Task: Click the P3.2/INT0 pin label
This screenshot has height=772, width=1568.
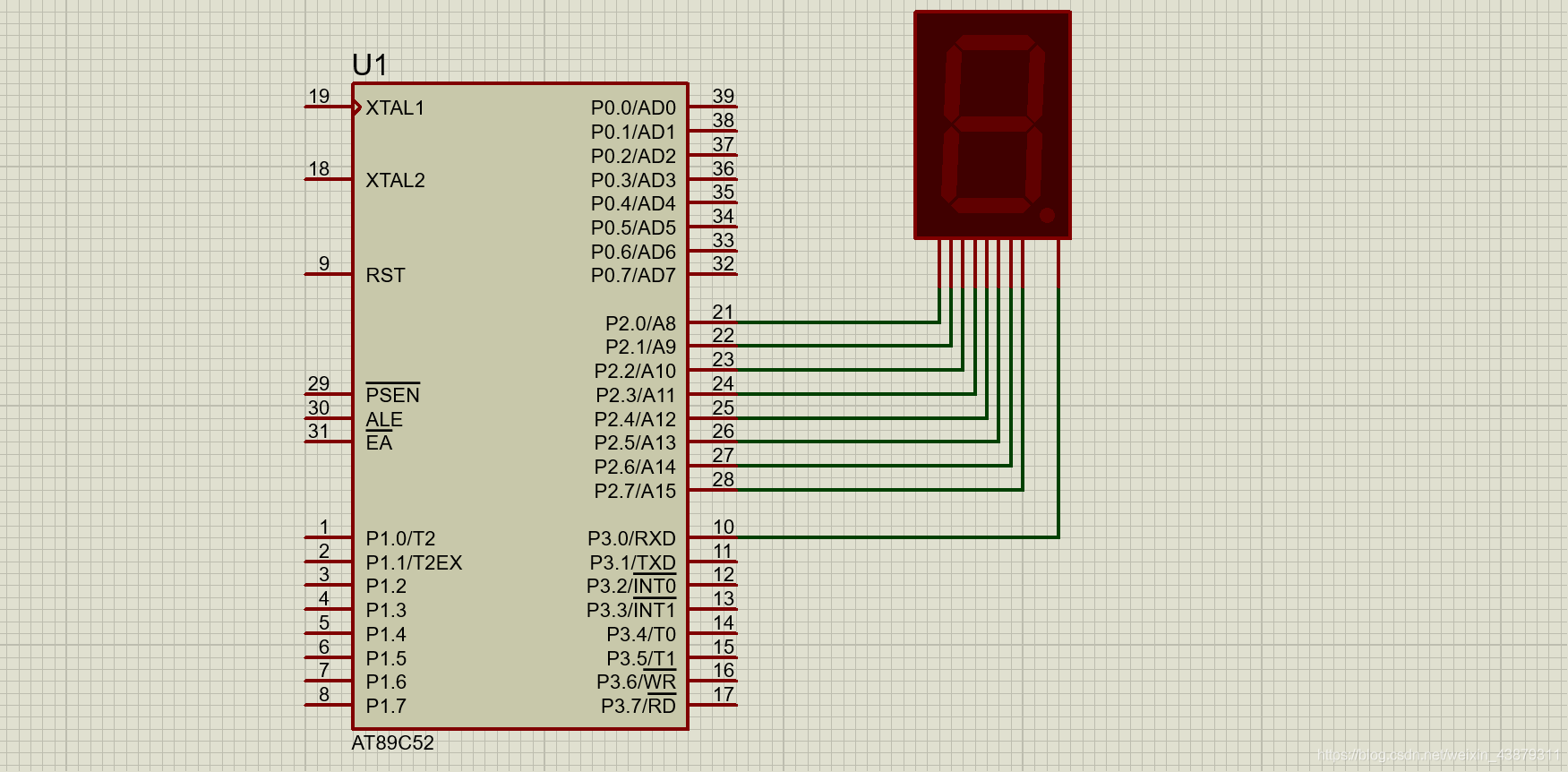Action: click(x=630, y=586)
